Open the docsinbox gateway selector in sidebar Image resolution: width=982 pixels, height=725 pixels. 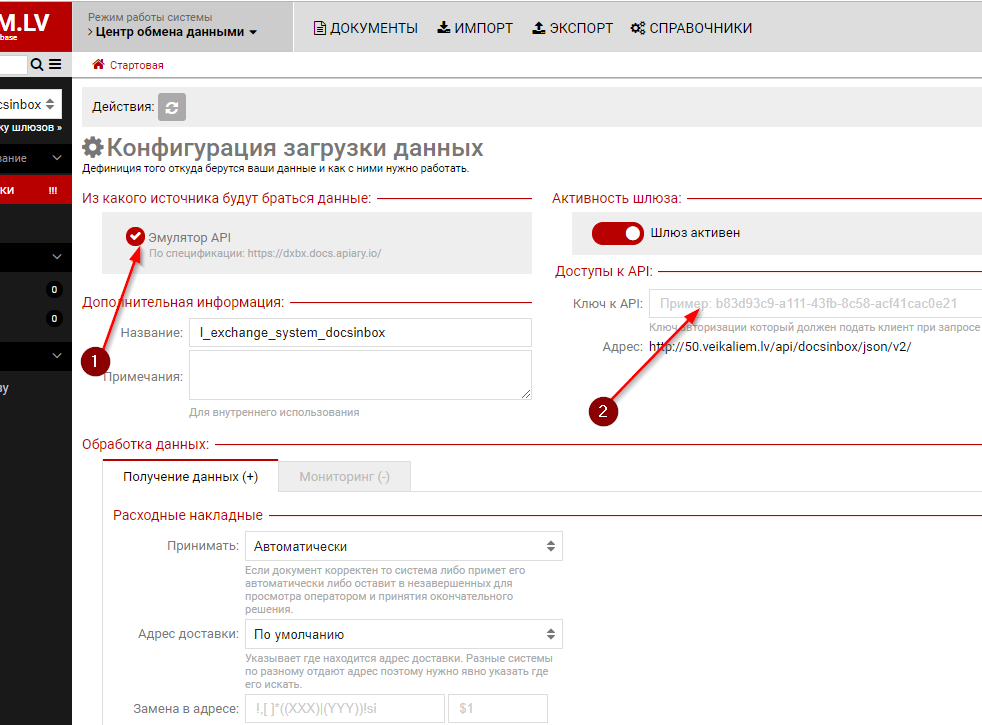click(30, 104)
